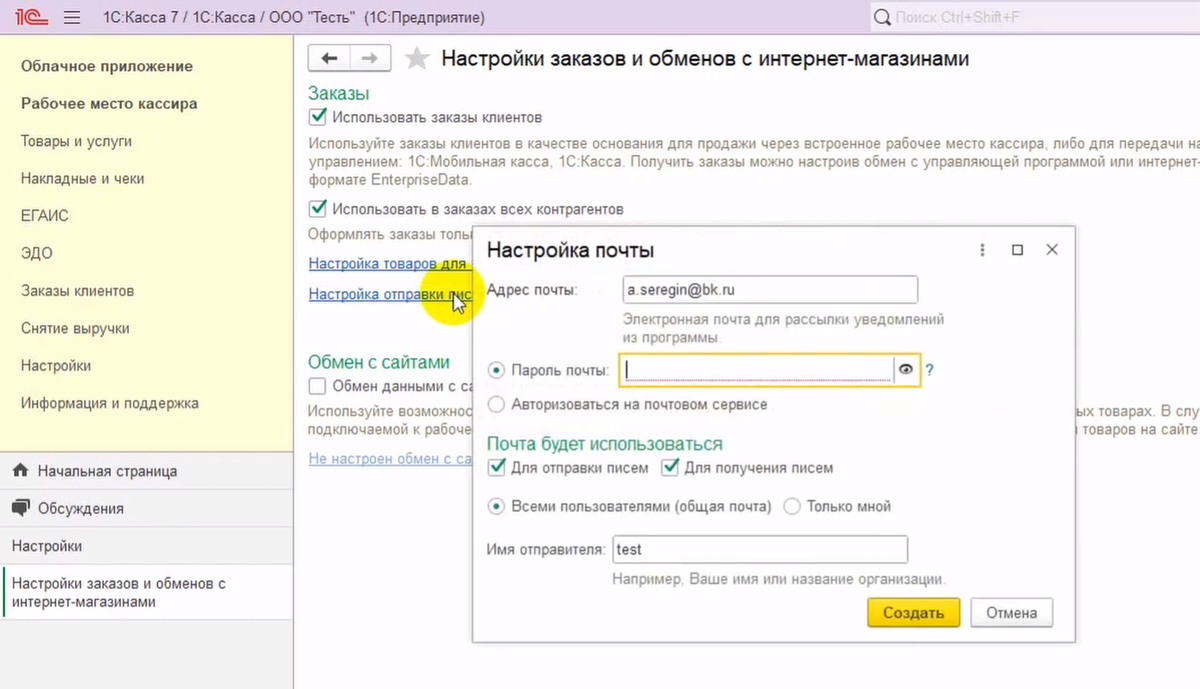
Task: Open the three-dot menu in Настройка почты
Action: click(x=982, y=249)
